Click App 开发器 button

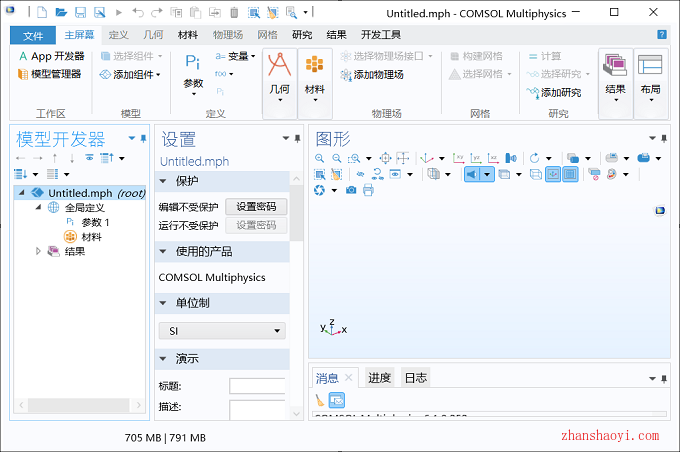pyautogui.click(x=52, y=56)
